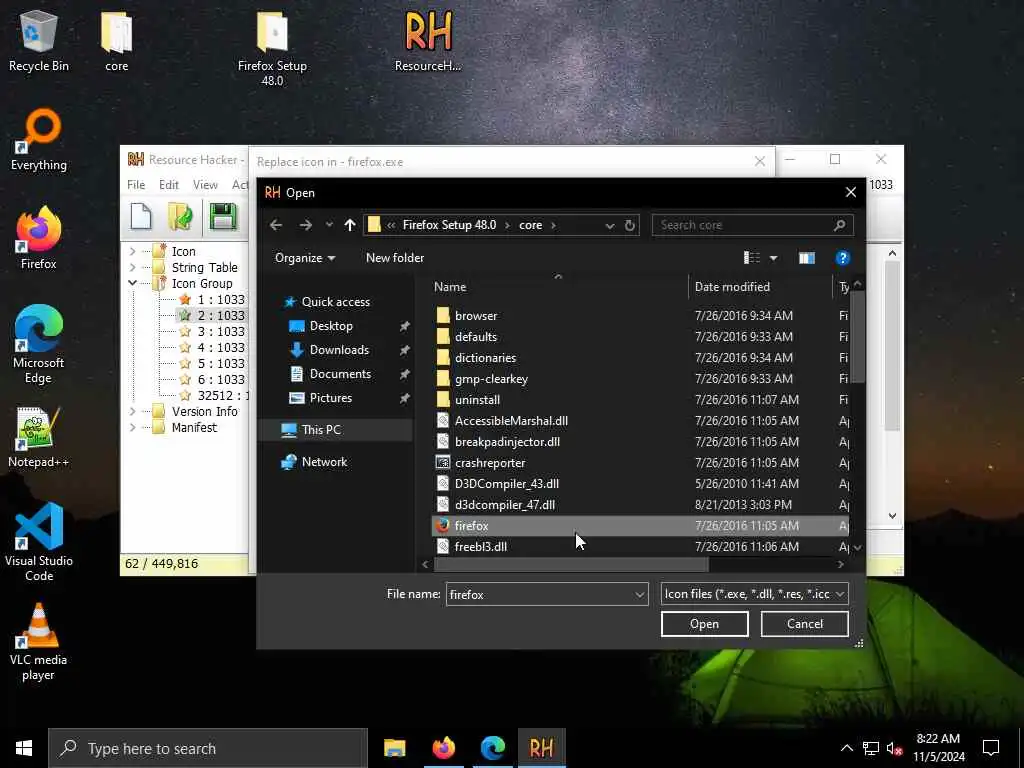
Task: Refresh the core folder listing
Action: (x=630, y=225)
